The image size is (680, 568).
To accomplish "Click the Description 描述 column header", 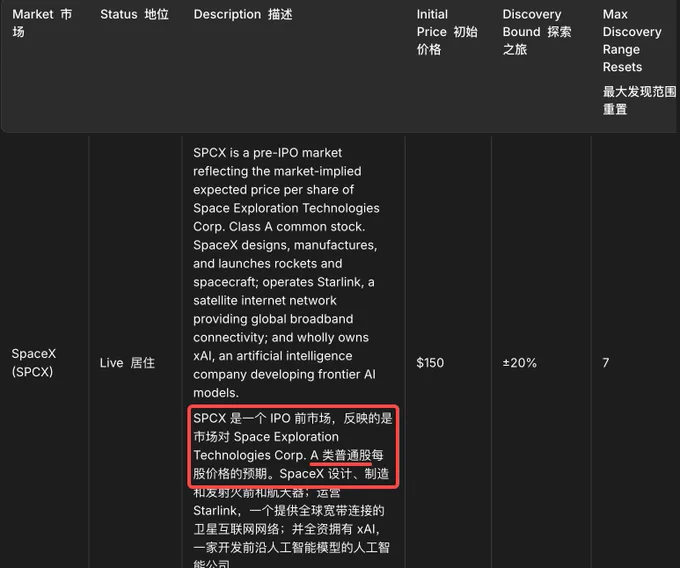I will [x=243, y=14].
